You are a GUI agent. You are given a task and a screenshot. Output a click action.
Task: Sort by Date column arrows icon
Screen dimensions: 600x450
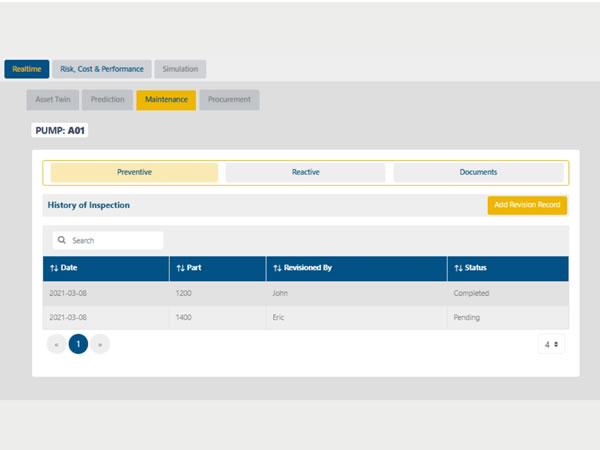click(54, 268)
